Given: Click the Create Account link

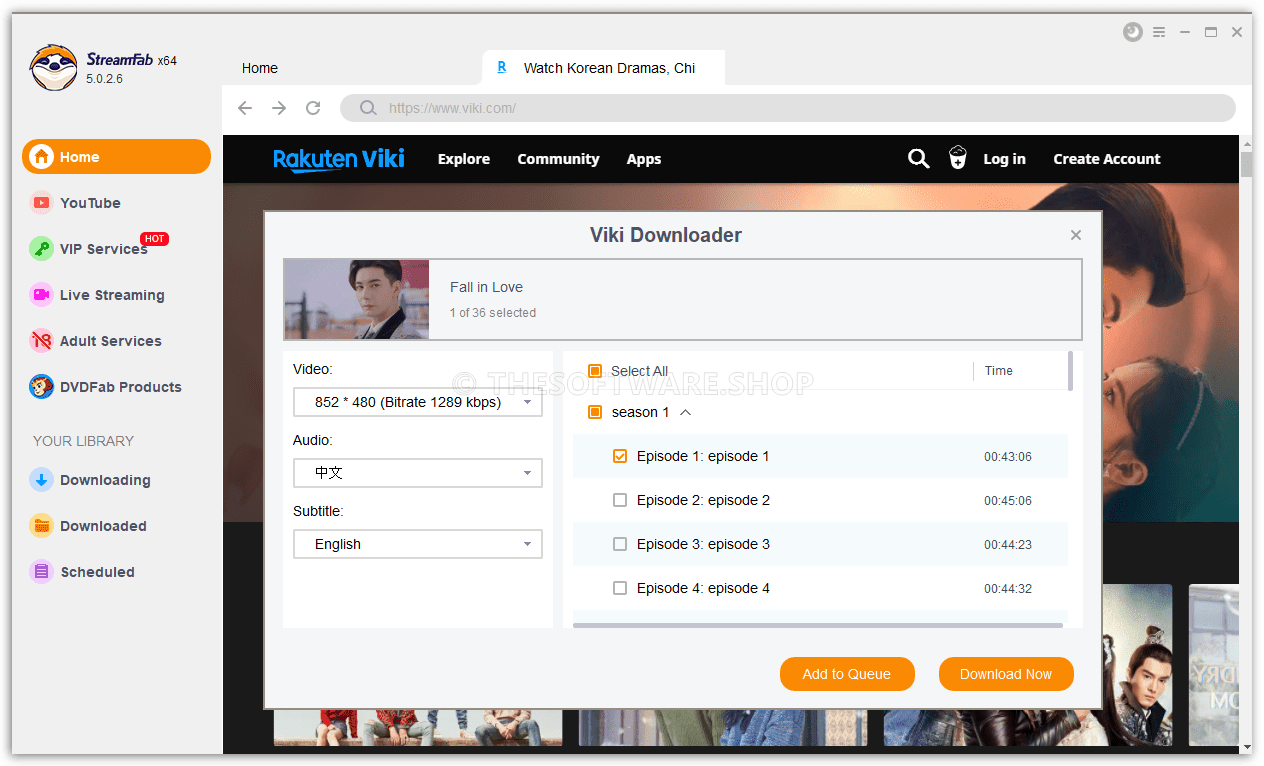Looking at the screenshot, I should pos(1107,159).
